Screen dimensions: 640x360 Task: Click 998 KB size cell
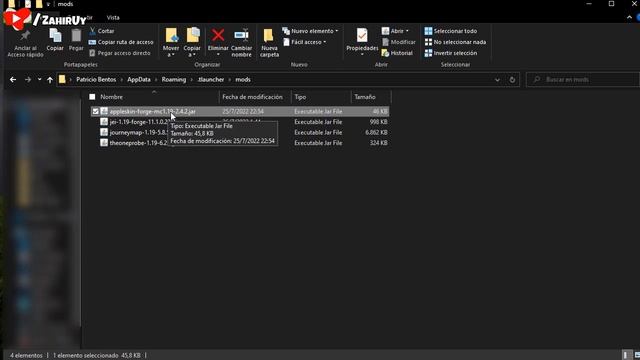(x=378, y=122)
